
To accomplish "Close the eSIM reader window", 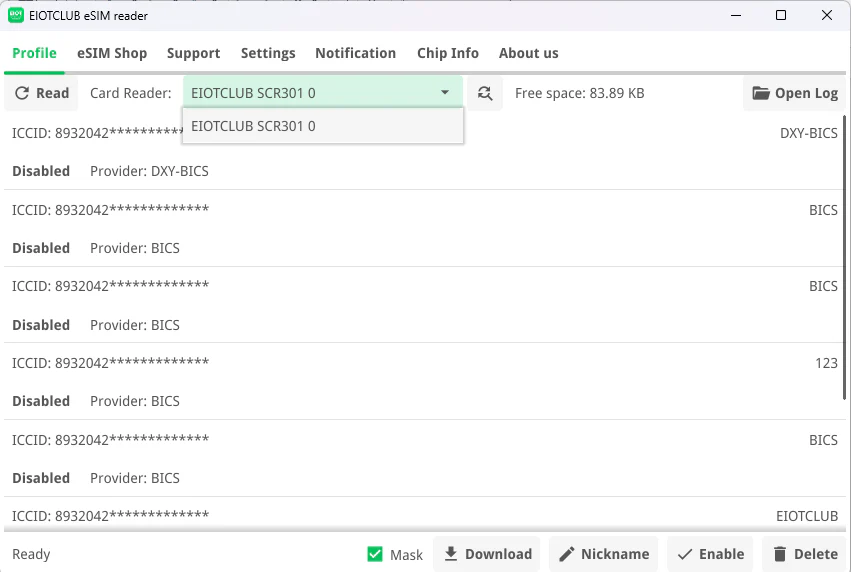I will (x=827, y=15).
